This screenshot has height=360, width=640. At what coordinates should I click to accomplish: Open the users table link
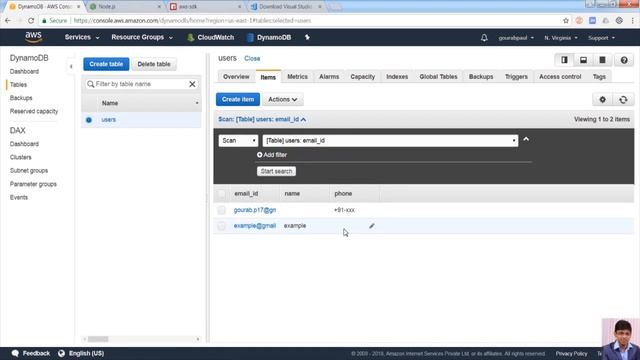(109, 120)
